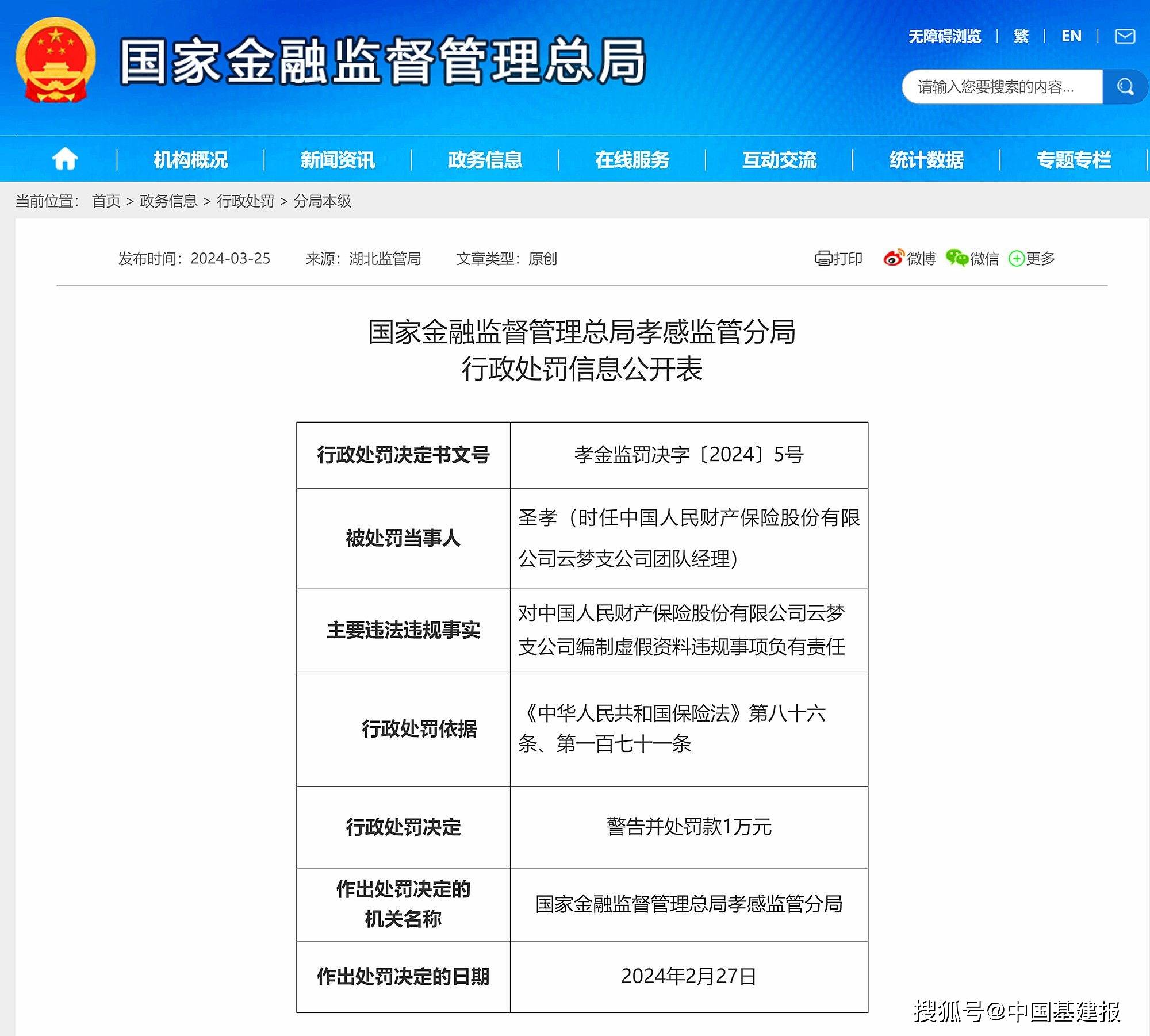The height and width of the screenshot is (1036, 1150).
Task: Switch to traditional Chinese with 繁
Action: [x=1022, y=36]
